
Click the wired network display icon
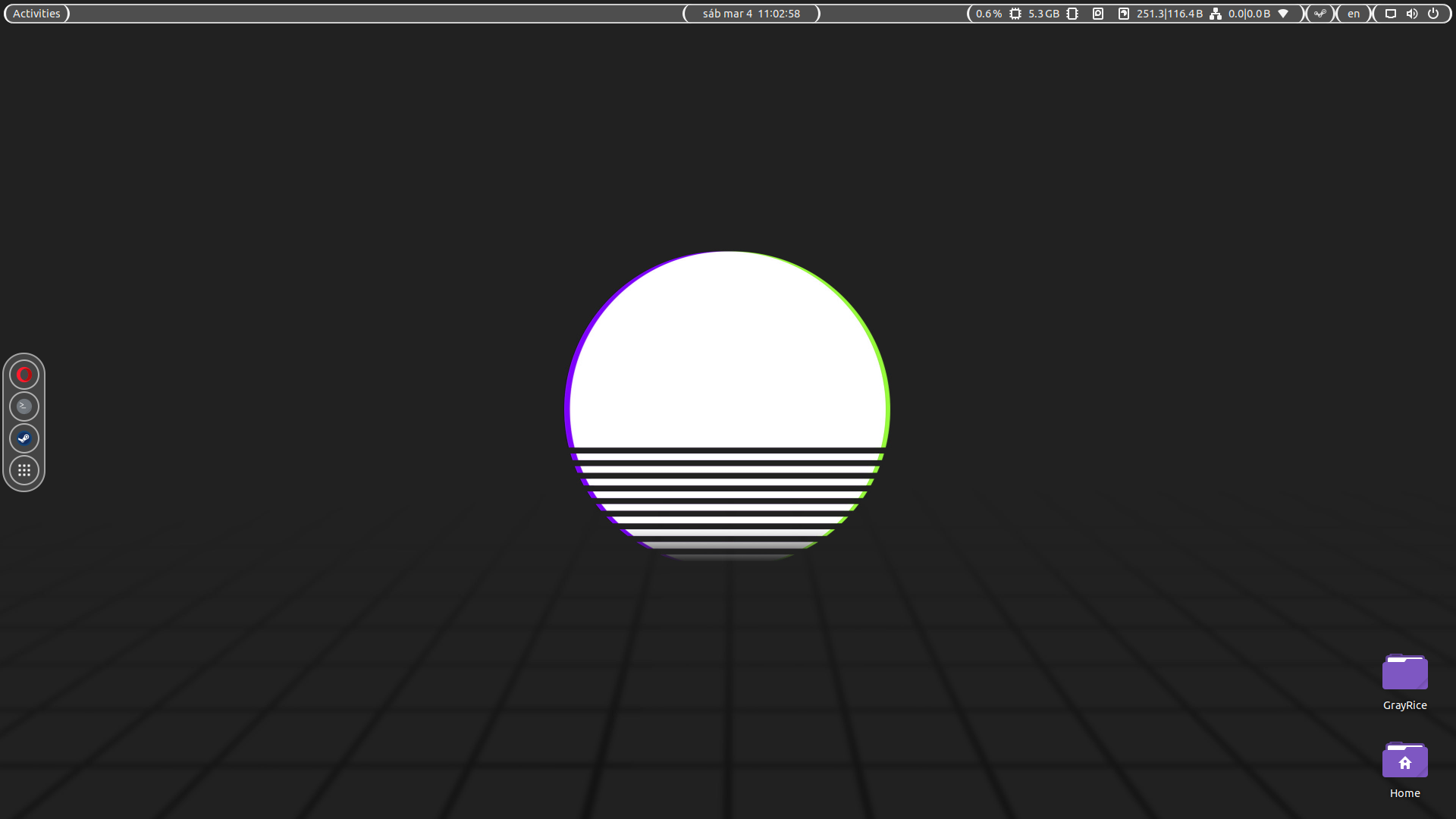coord(1391,14)
